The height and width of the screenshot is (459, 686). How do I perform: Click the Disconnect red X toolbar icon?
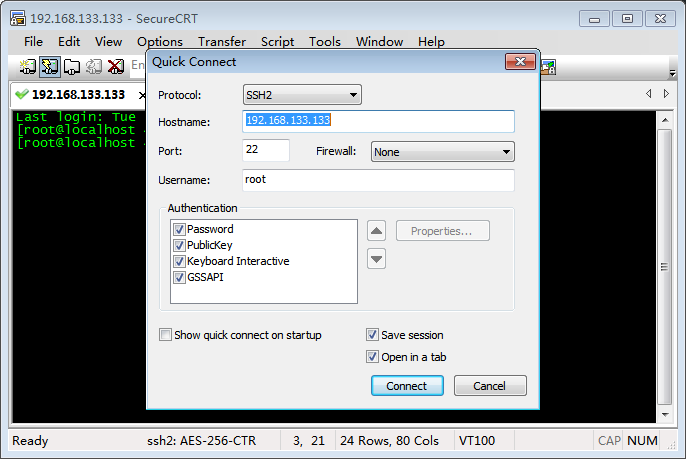point(116,67)
